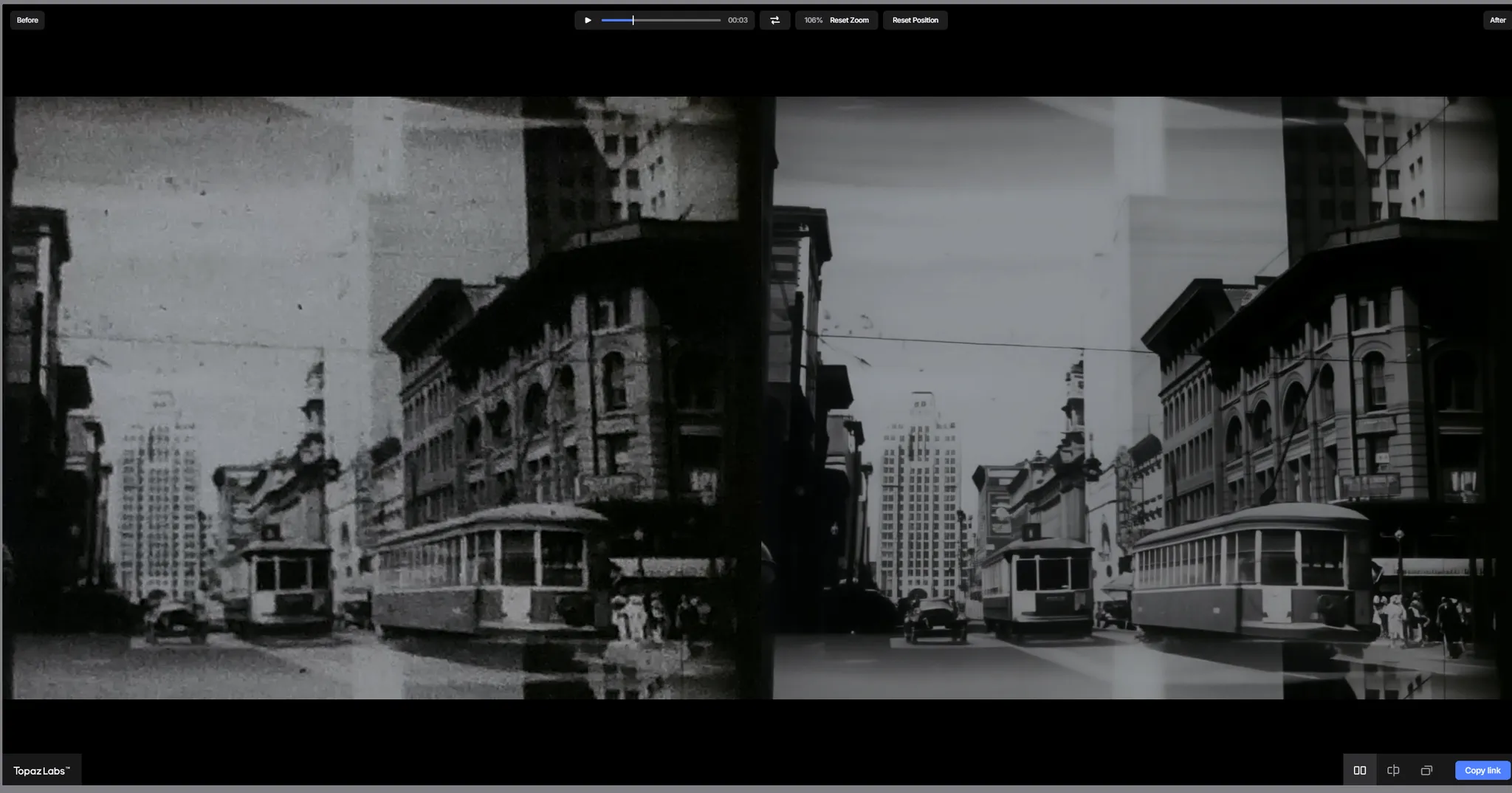Click the After video panel
1512x793 pixels.
(x=1137, y=397)
